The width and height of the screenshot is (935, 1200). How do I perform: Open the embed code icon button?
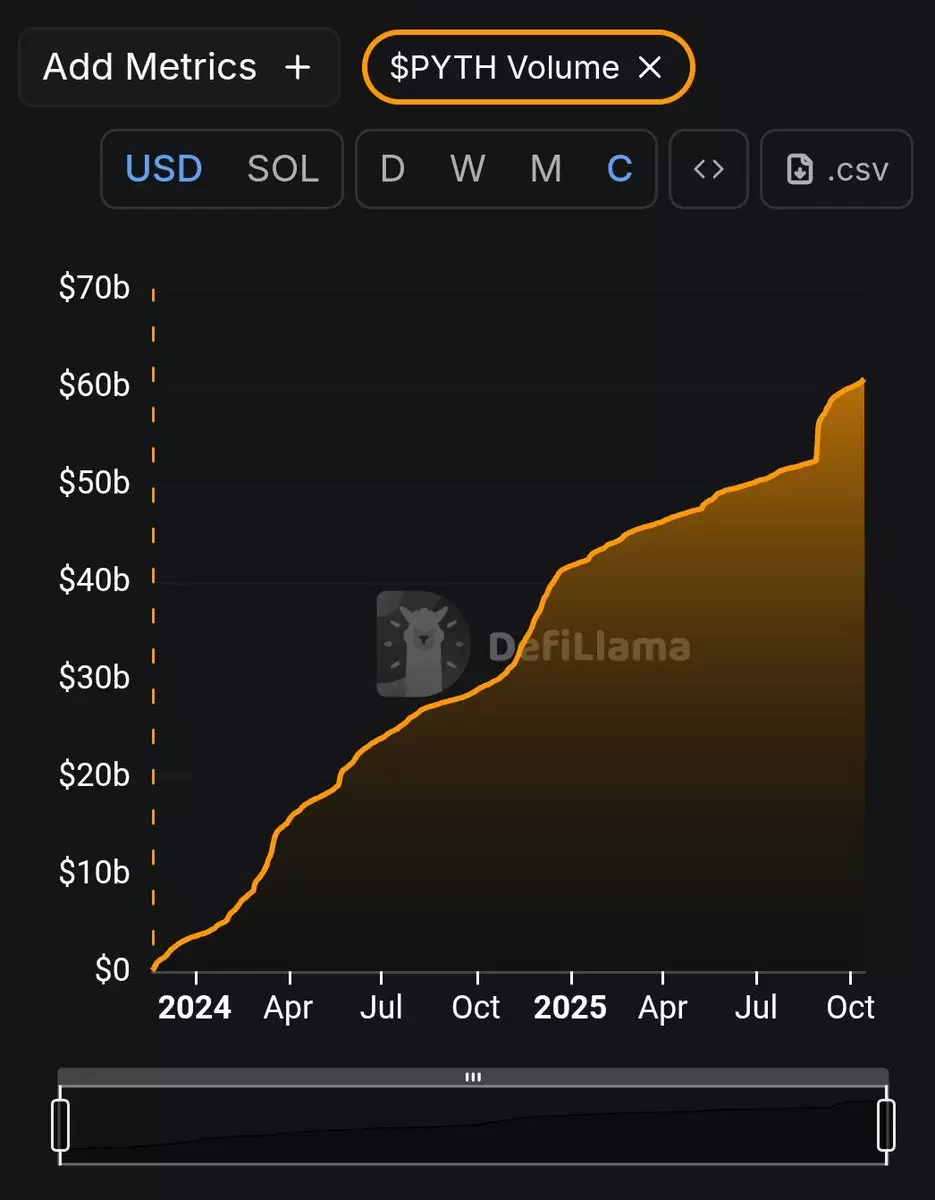coord(708,169)
